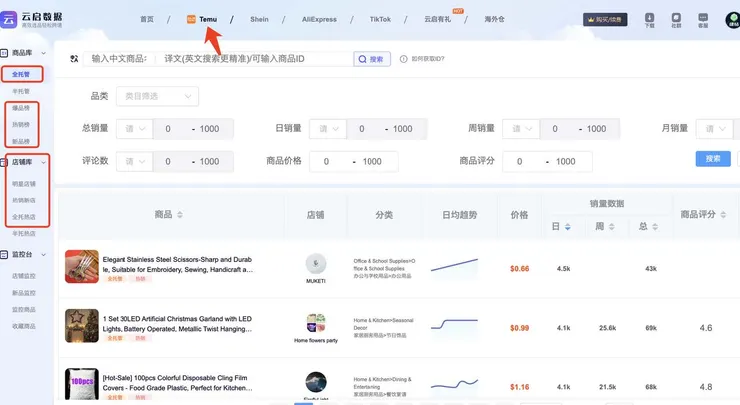The height and width of the screenshot is (405, 740).
Task: Collapse the 商品库 sidebar section chevron
Action: pyautogui.click(x=43, y=53)
